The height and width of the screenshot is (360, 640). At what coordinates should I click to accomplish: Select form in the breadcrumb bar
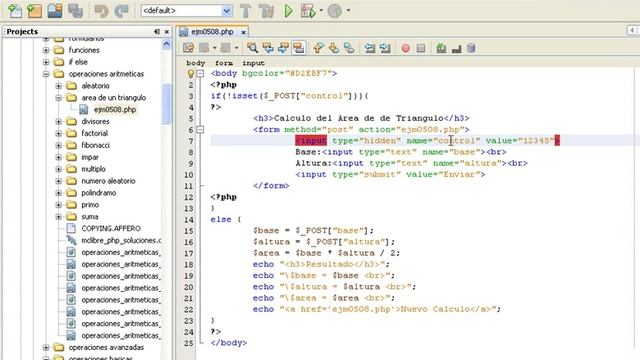point(224,63)
